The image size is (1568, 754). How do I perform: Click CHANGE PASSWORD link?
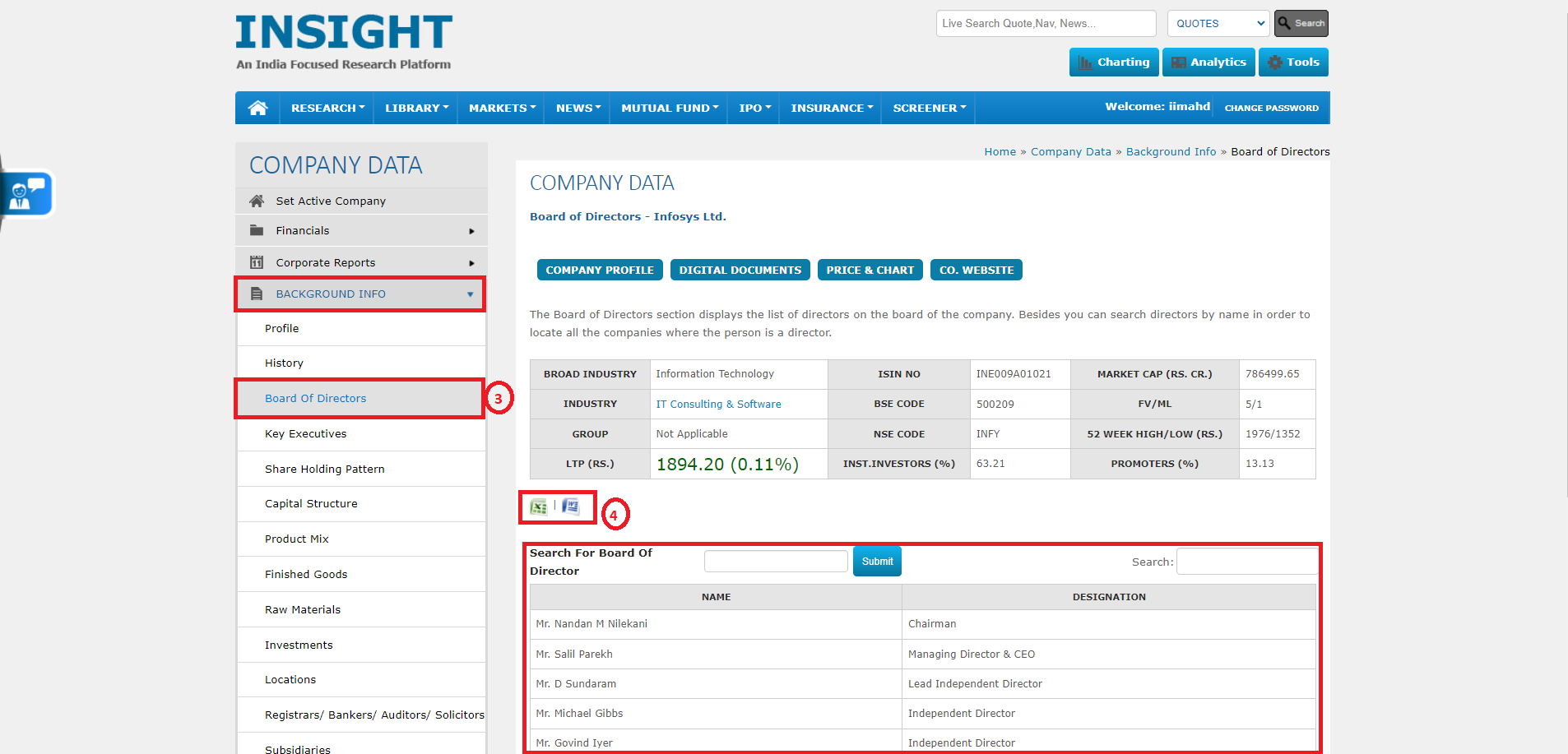point(1271,108)
